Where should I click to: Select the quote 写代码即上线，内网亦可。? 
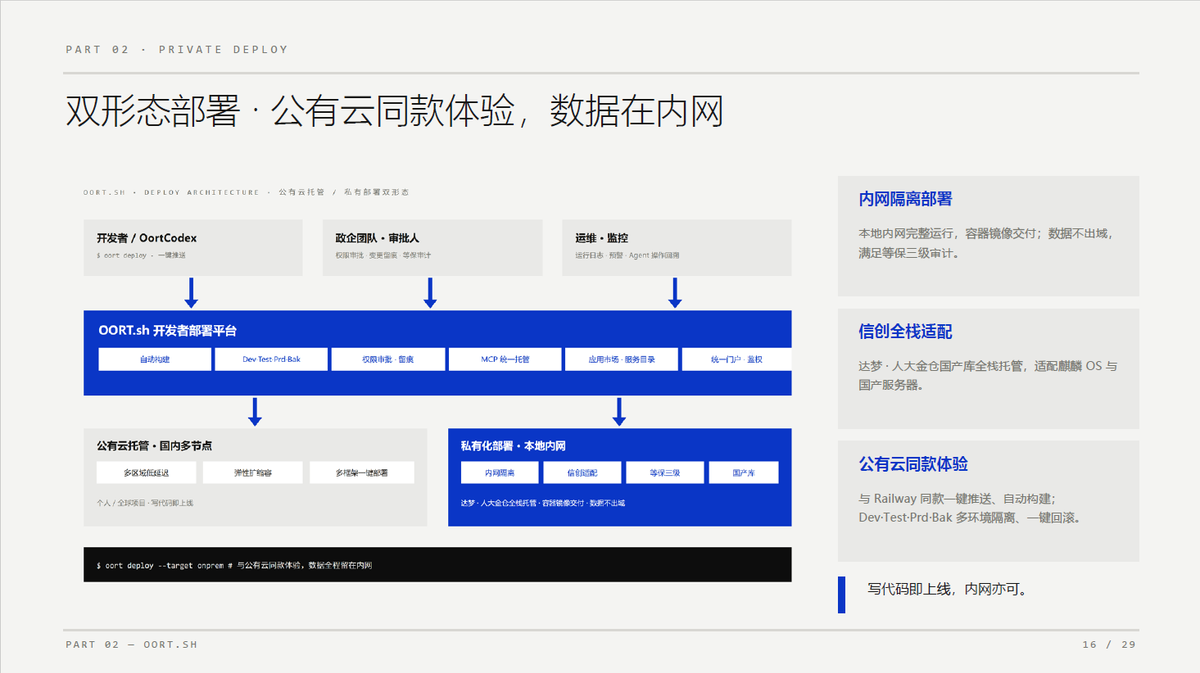947,590
